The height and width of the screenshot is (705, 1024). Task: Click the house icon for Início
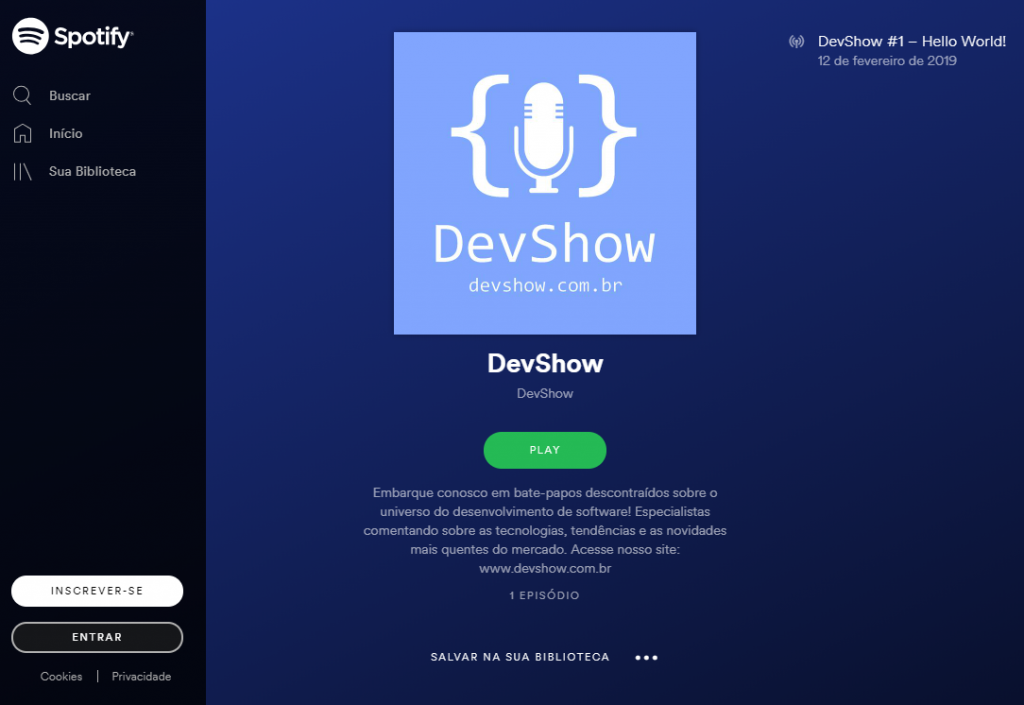click(22, 134)
